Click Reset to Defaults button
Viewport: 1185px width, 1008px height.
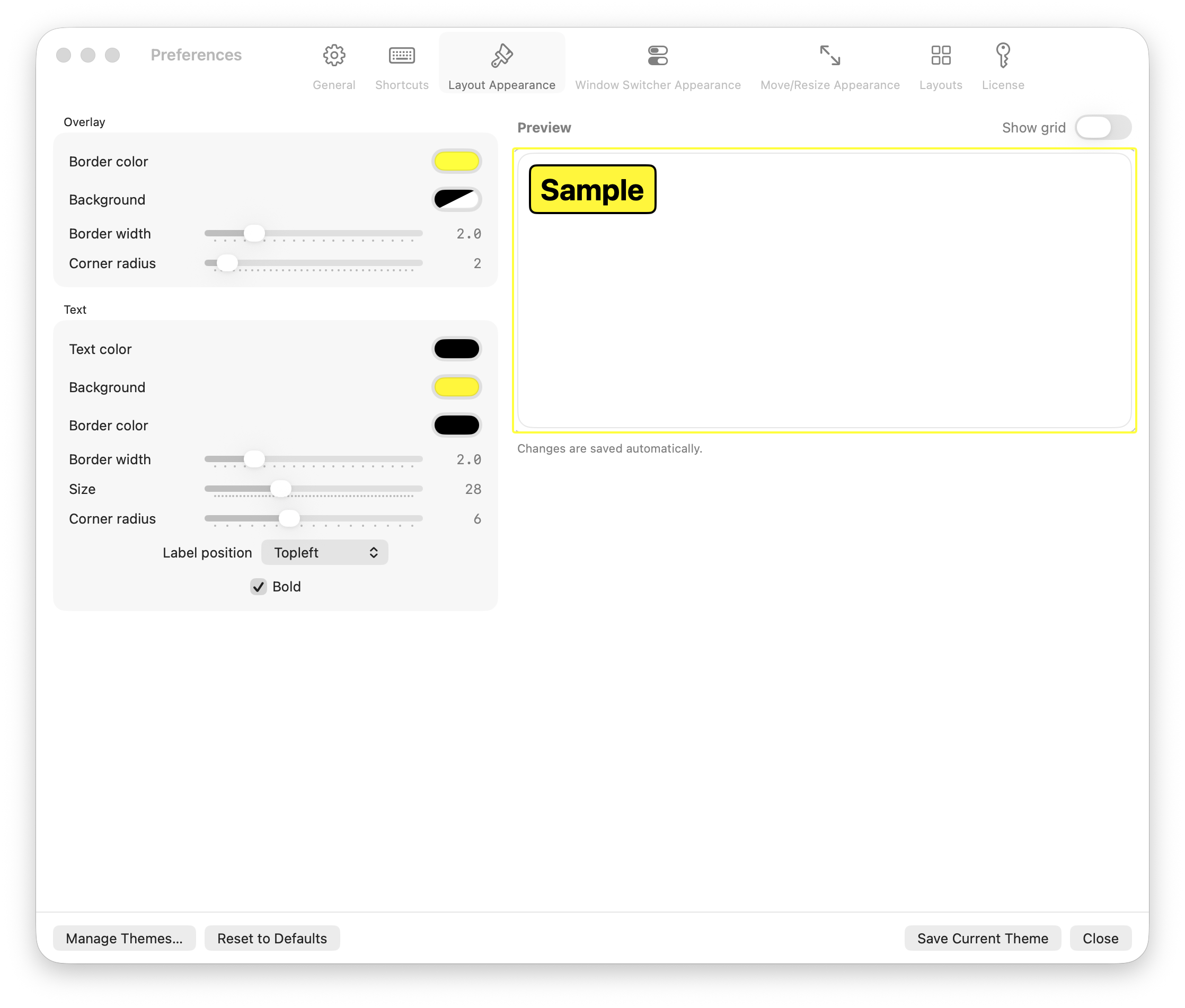click(272, 938)
